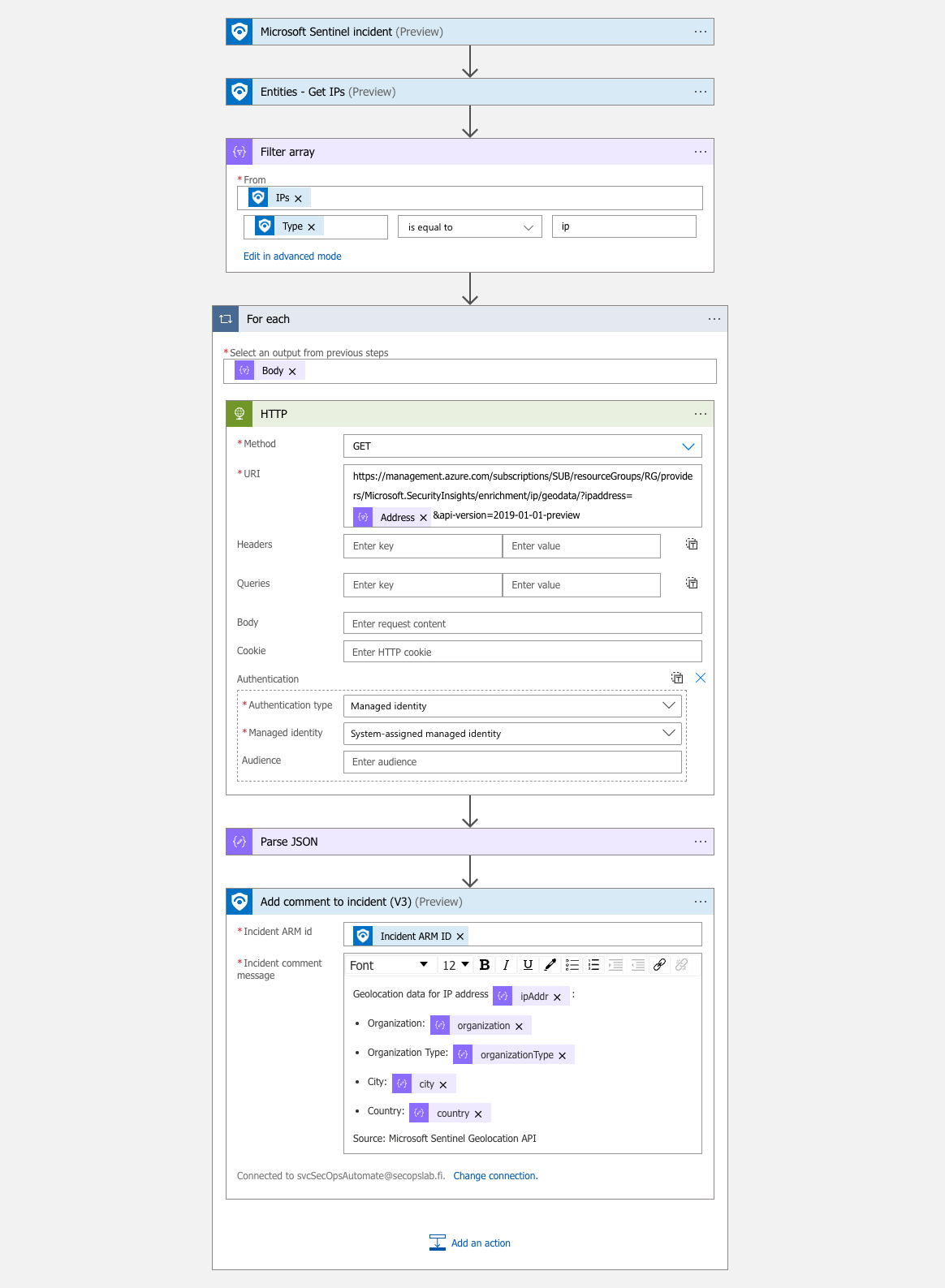Open the Filter array ellipsis menu
Viewport: 945px width, 1288px height.
(701, 152)
